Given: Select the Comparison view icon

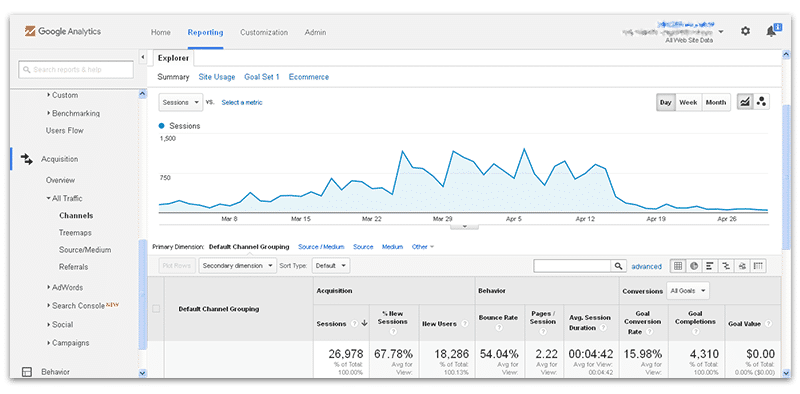Looking at the screenshot, I should click(x=726, y=266).
